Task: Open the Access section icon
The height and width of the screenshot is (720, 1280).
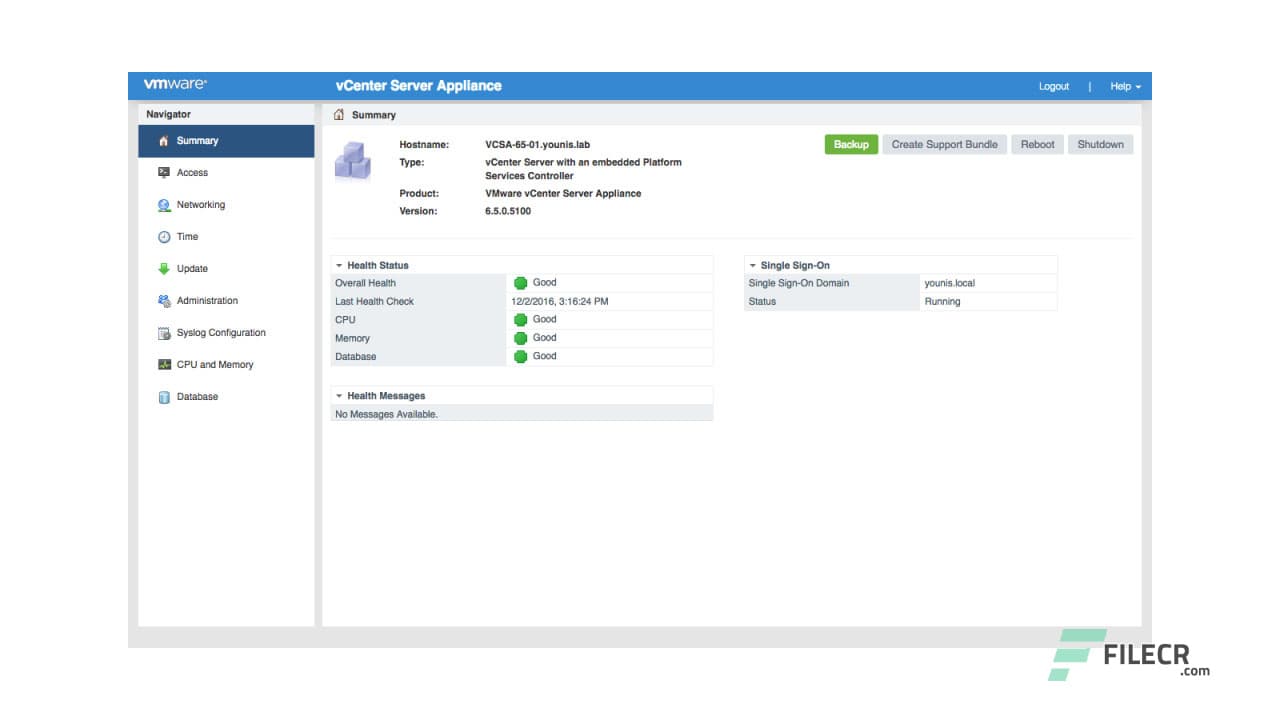Action: pos(164,172)
